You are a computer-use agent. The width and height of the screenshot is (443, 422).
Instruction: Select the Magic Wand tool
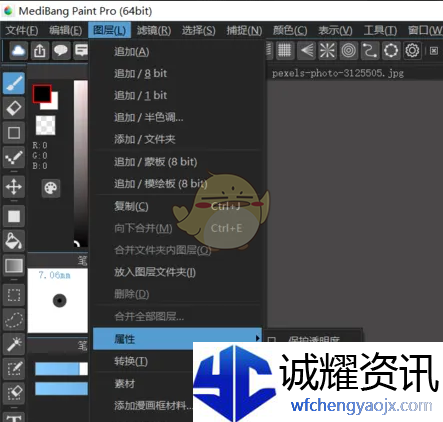click(14, 344)
